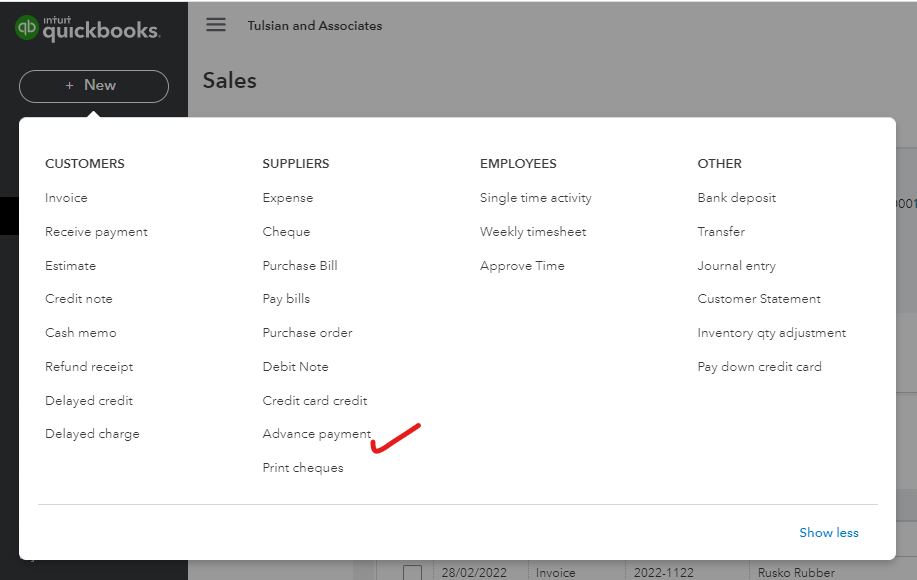Create a Credit note
Viewport: 917px width, 580px height.
tap(79, 299)
